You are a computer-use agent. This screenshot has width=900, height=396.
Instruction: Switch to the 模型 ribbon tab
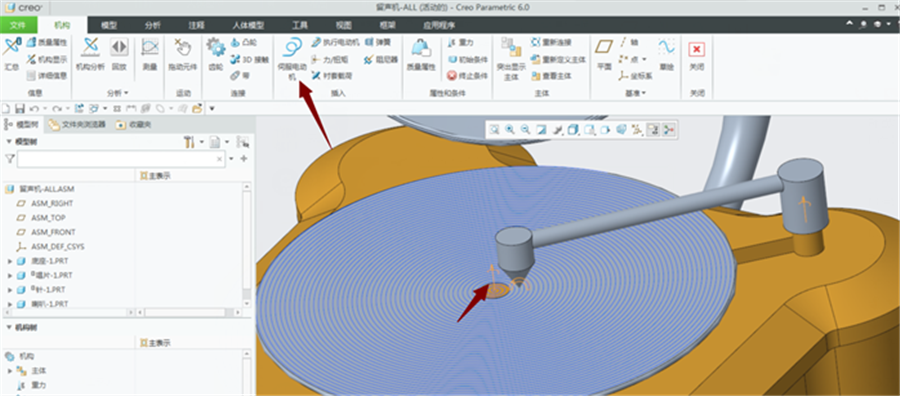click(x=109, y=25)
